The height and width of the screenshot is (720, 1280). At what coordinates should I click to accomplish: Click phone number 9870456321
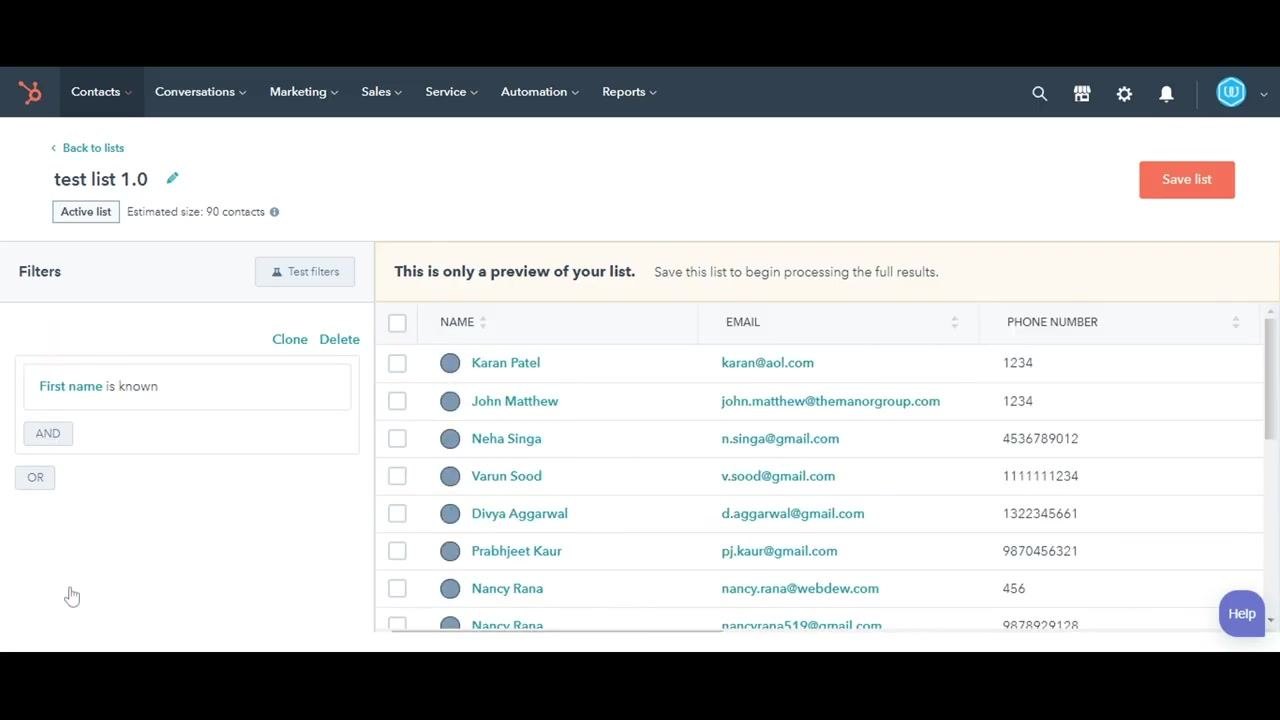[x=1040, y=551]
